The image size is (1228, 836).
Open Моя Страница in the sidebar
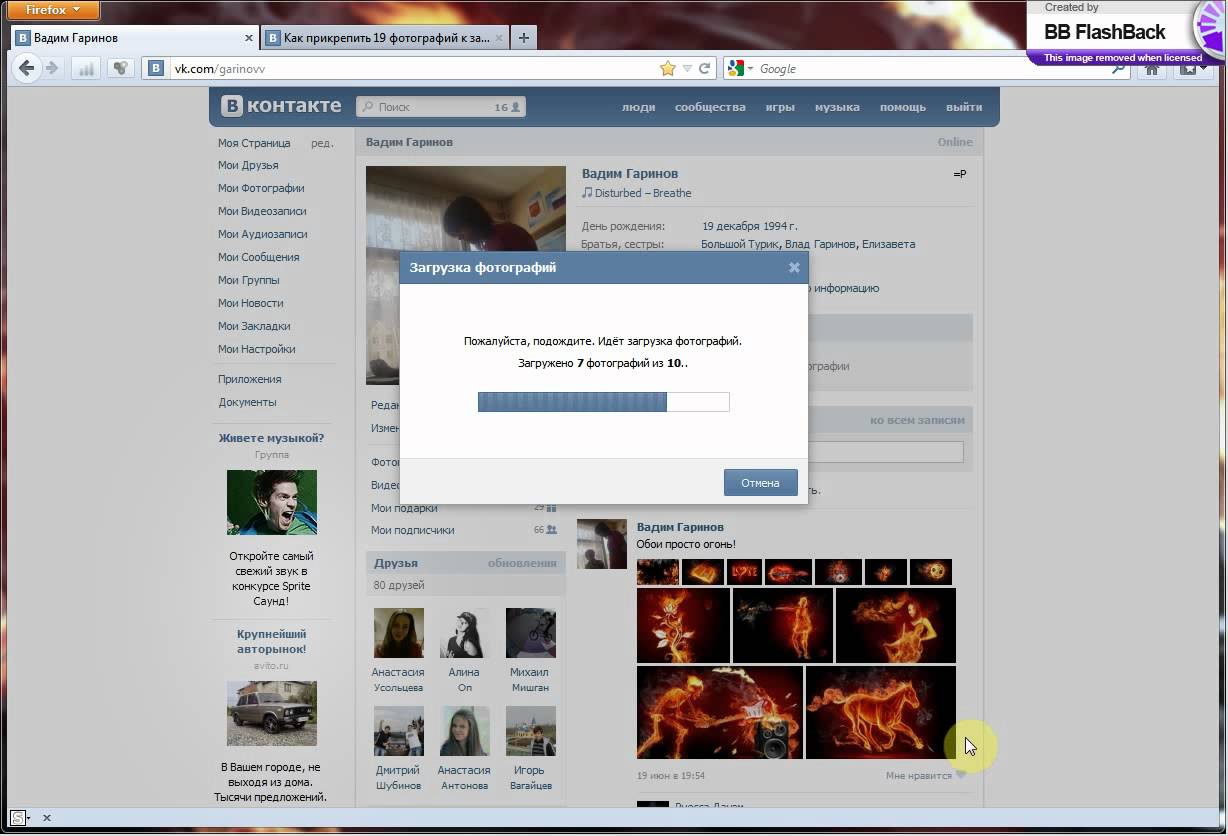254,143
